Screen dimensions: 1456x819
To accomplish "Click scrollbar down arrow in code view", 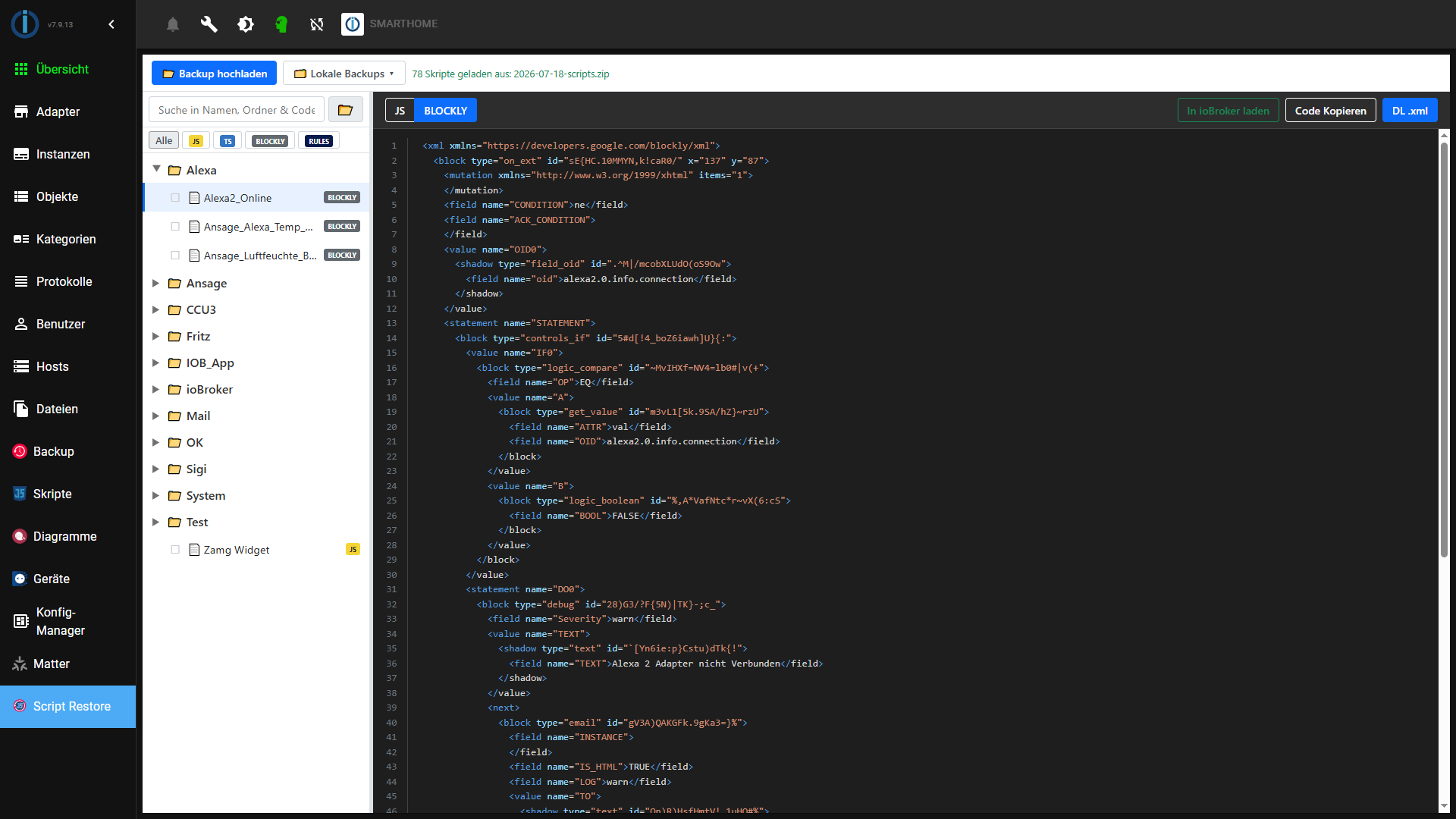I will (1444, 806).
